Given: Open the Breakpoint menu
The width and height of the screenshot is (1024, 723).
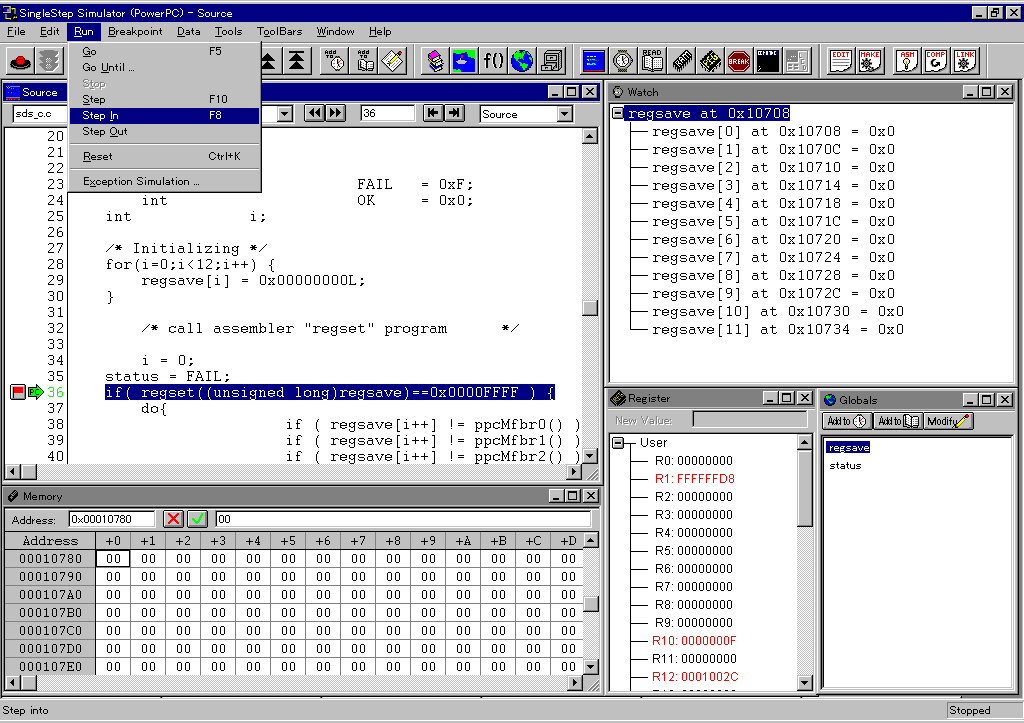Looking at the screenshot, I should coord(135,31).
